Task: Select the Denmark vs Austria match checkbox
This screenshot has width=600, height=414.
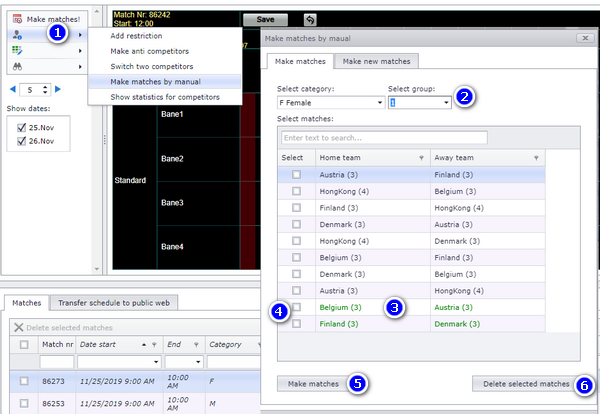Action: 296,224
